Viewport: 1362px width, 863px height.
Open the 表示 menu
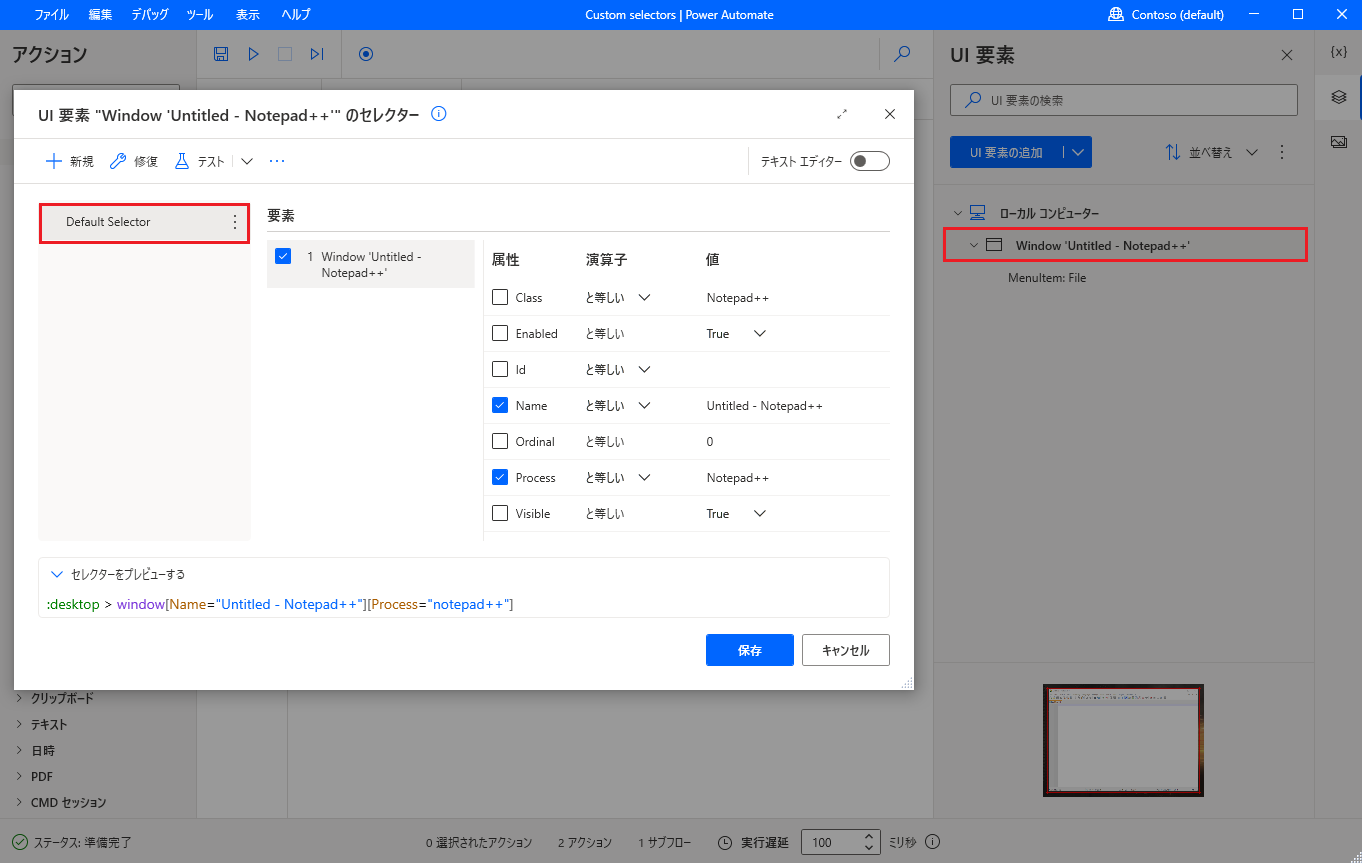(248, 15)
